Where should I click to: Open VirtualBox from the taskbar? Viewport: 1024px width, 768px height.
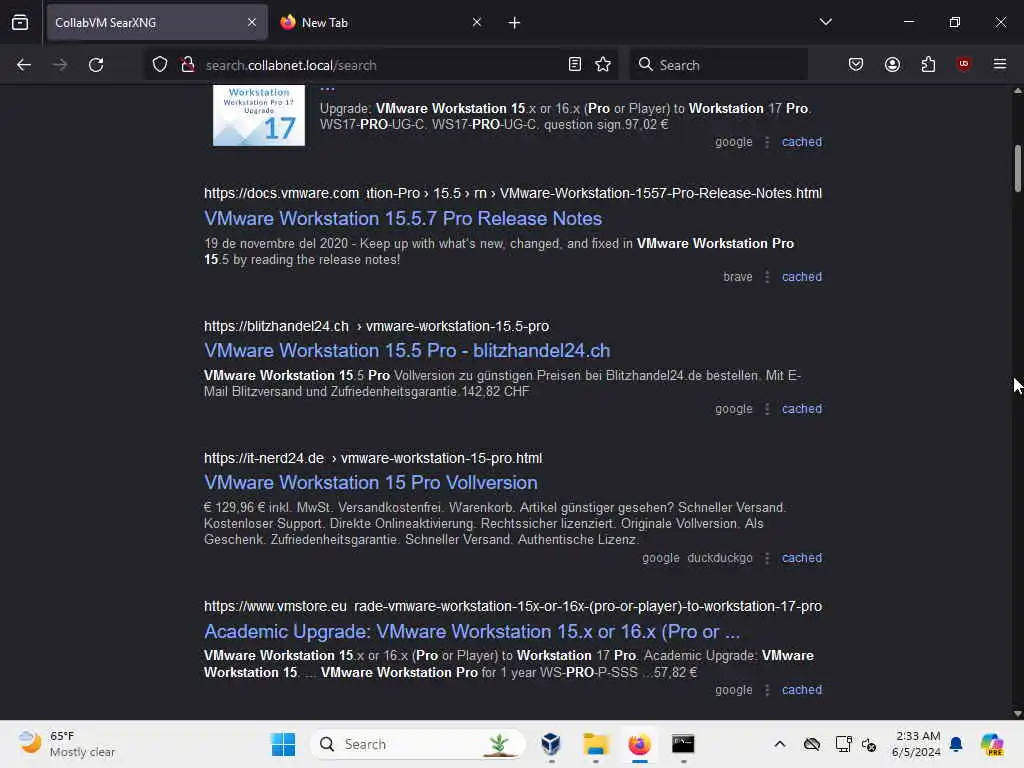coord(551,744)
